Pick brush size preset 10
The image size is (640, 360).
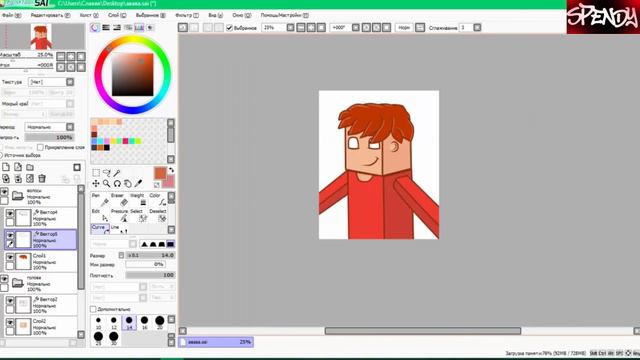click(x=98, y=322)
